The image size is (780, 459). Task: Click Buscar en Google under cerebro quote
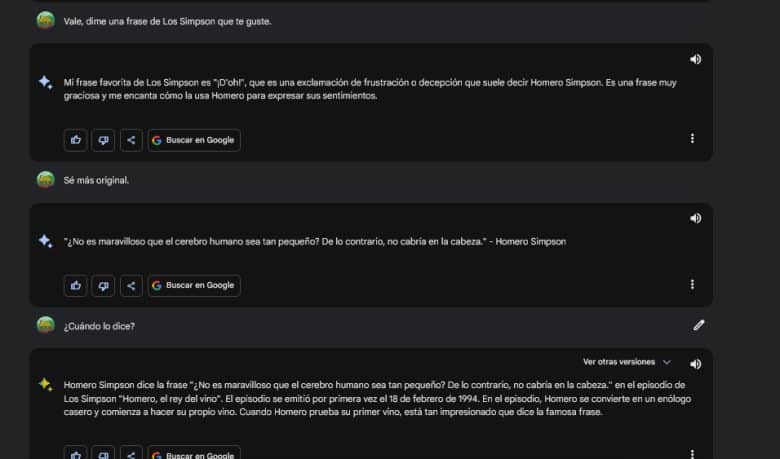(194, 285)
